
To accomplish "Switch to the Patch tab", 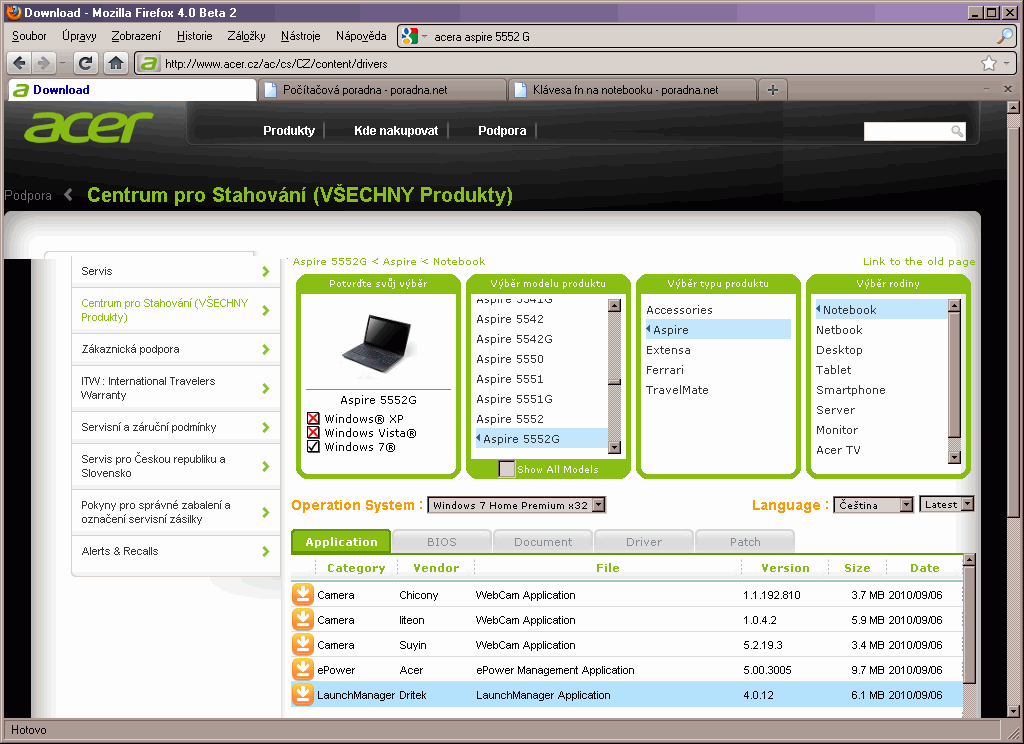I will pyautogui.click(x=745, y=542).
